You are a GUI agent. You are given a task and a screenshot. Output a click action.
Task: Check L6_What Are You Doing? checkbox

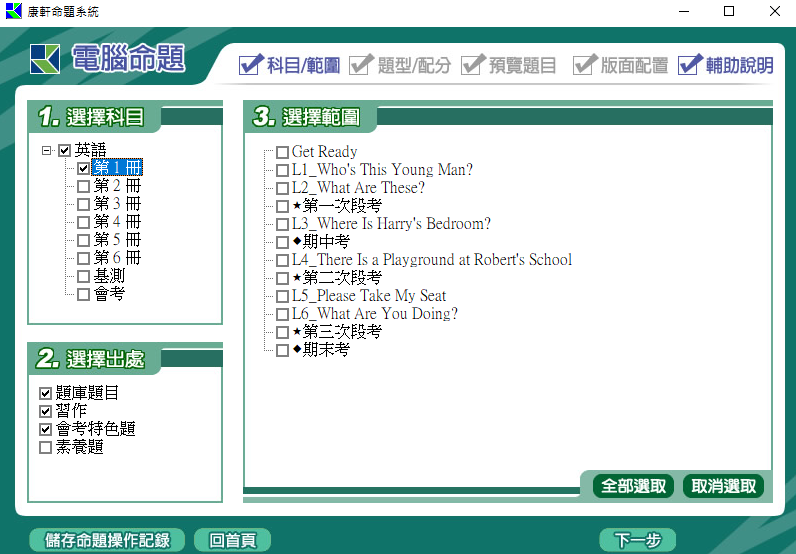[x=282, y=314]
